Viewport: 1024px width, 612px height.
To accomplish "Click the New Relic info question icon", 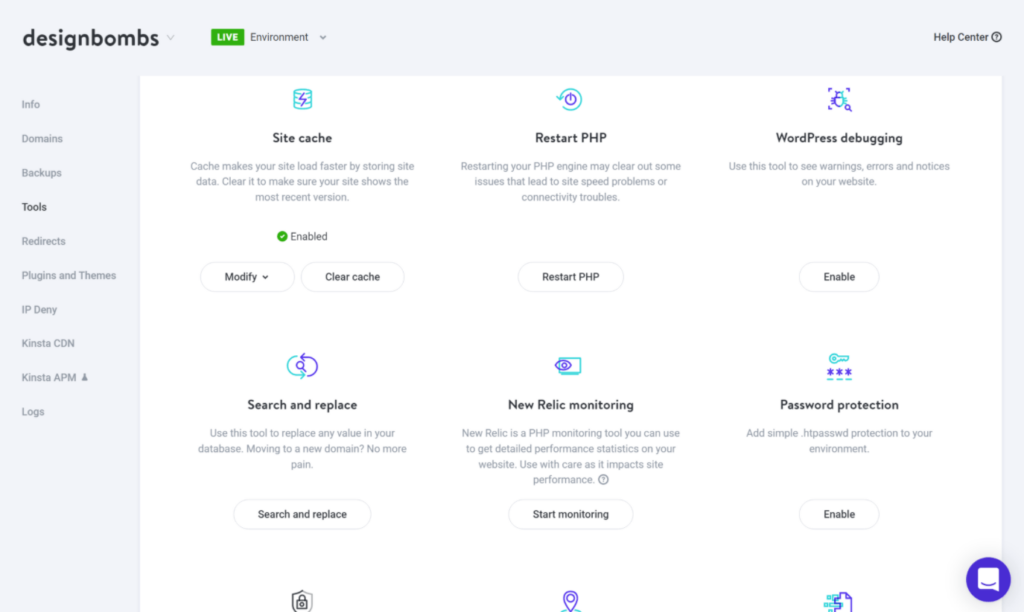I will coord(603,480).
